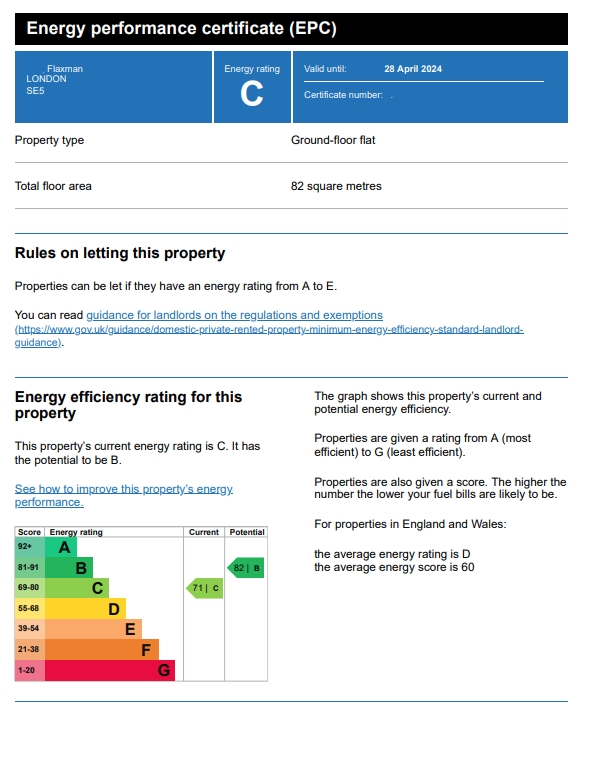
Task: Click the dark orange F rating bar
Action: point(102,650)
